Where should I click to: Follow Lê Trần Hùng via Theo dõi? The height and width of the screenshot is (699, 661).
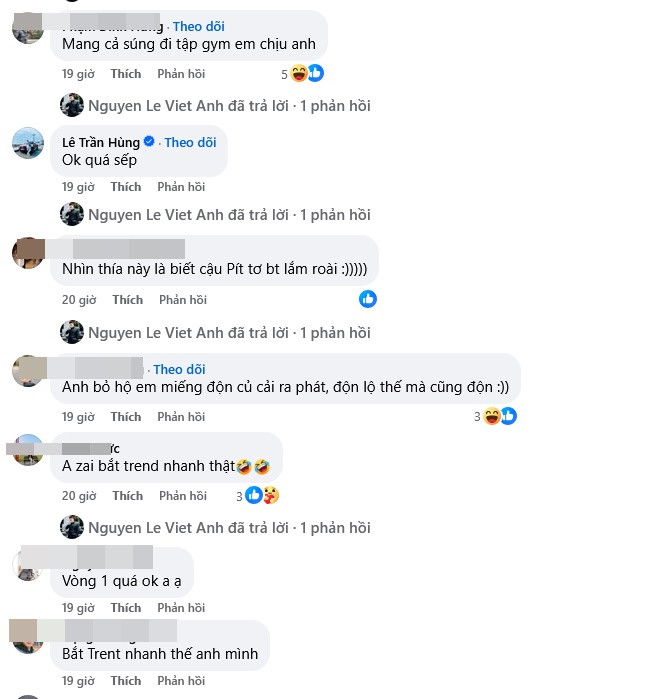(x=190, y=142)
